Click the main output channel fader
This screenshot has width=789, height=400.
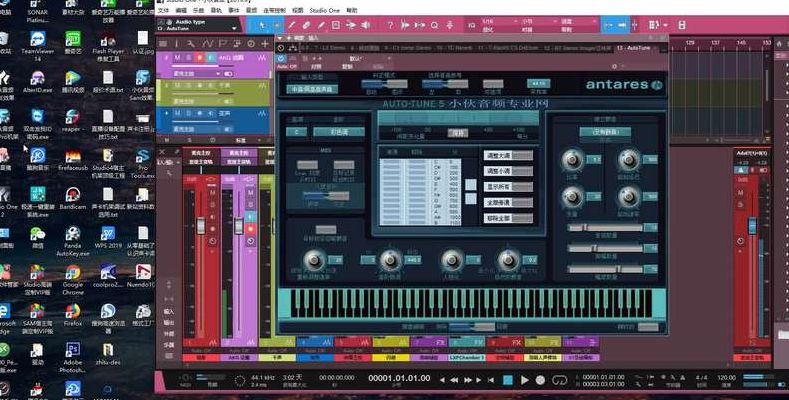tap(752, 224)
